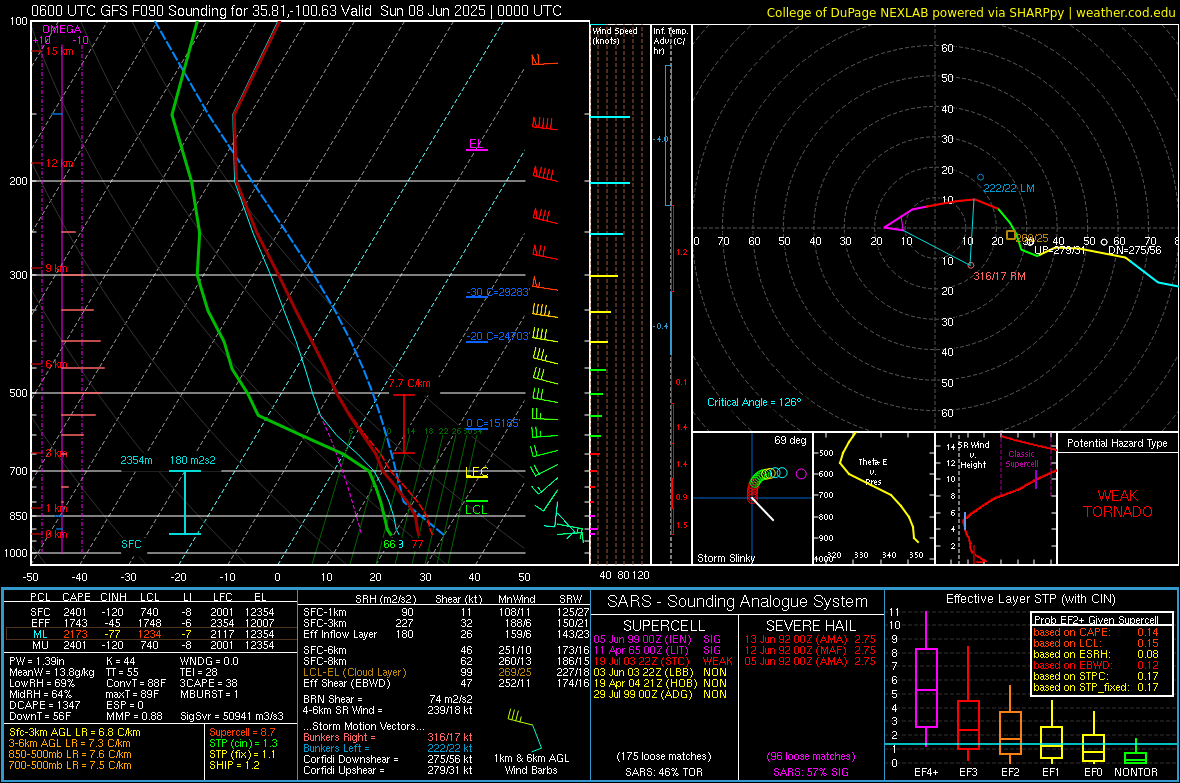
Task: Click the GFS F090 Sounding title text
Action: tap(297, 11)
